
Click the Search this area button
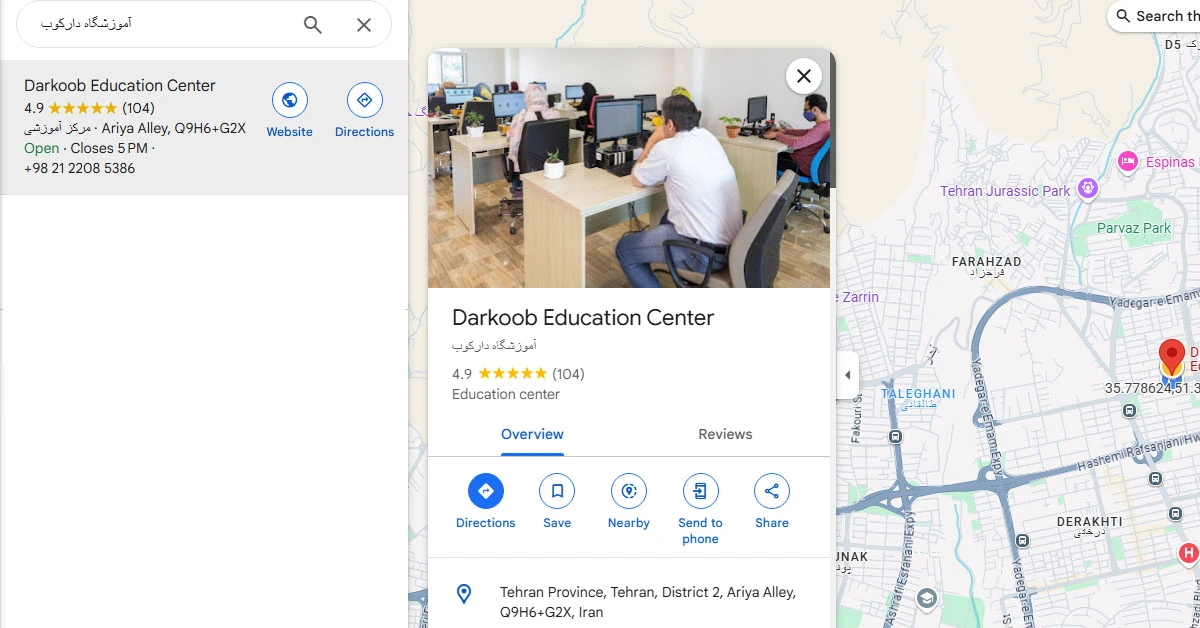[1157, 16]
